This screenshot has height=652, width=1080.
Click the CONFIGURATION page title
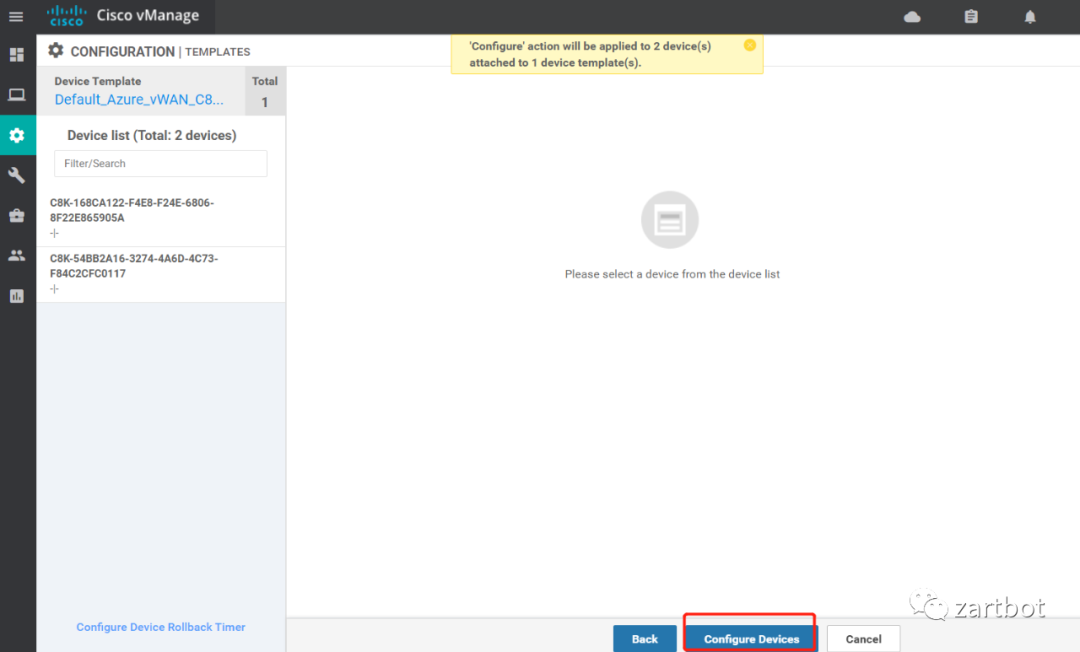point(123,52)
